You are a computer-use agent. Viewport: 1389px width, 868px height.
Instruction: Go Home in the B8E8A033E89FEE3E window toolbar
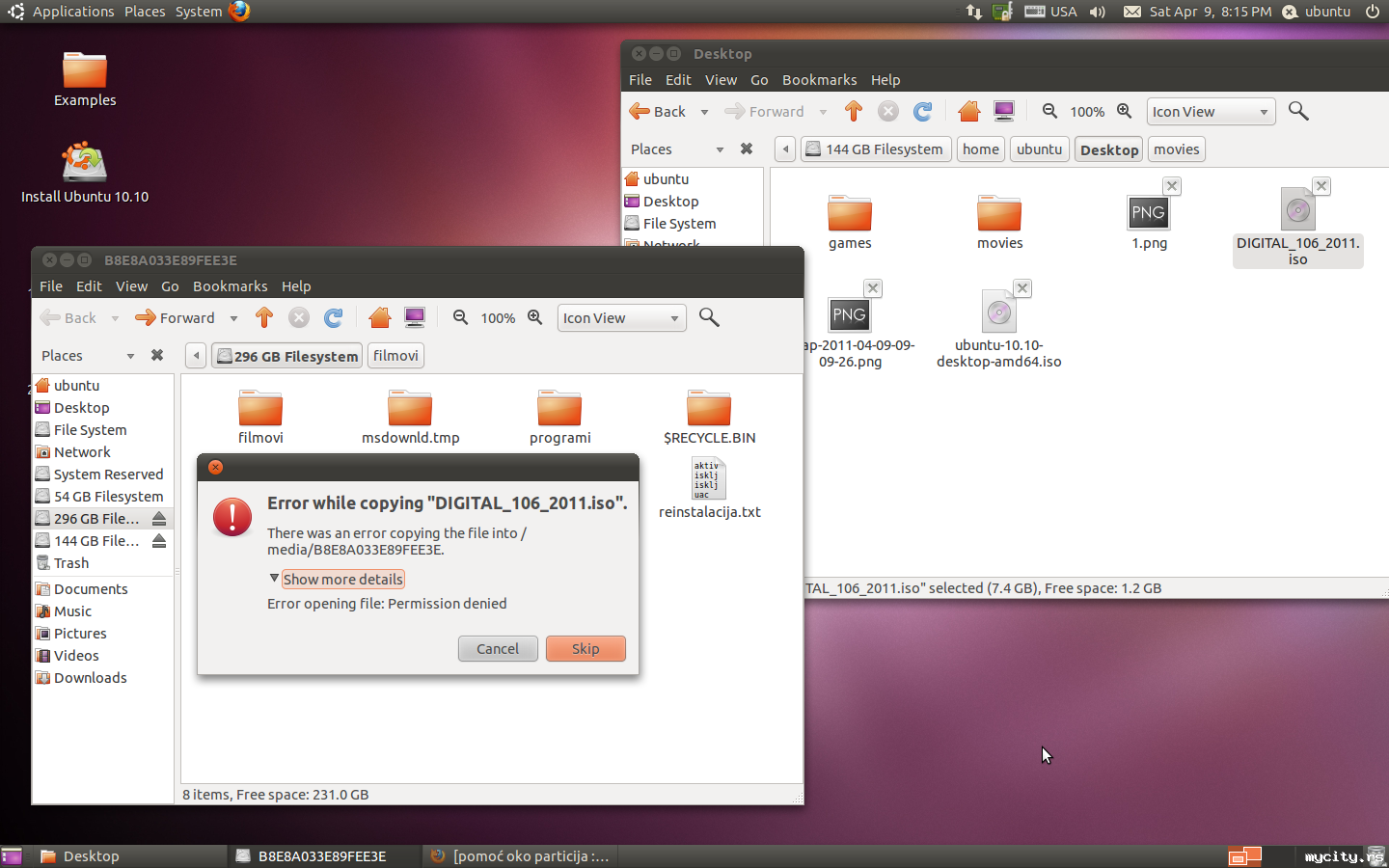click(x=380, y=317)
